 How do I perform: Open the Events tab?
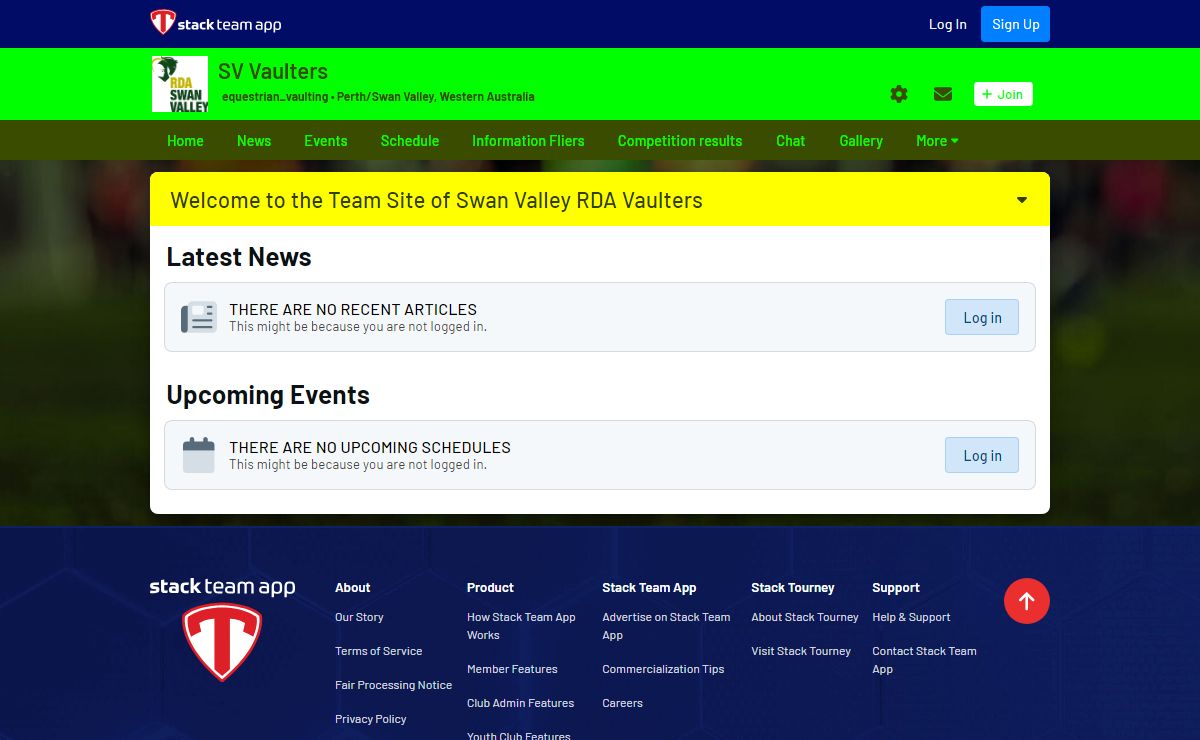326,141
